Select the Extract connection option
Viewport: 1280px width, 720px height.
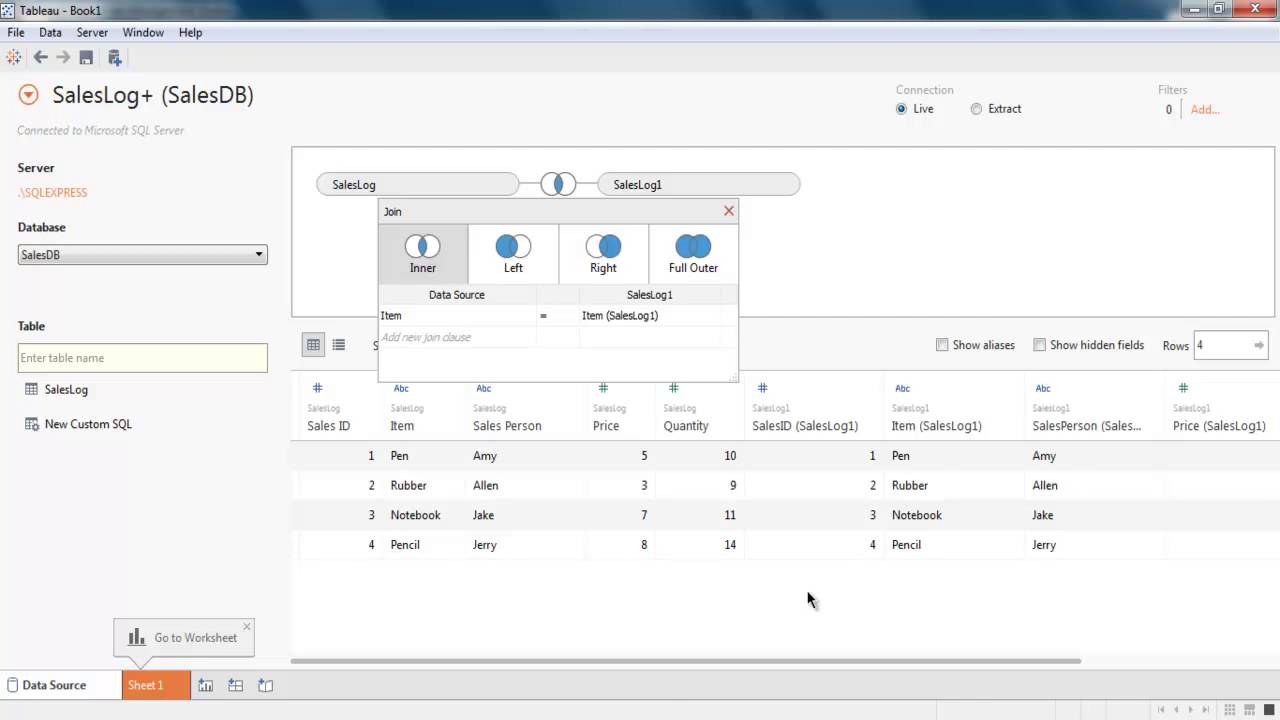point(976,109)
